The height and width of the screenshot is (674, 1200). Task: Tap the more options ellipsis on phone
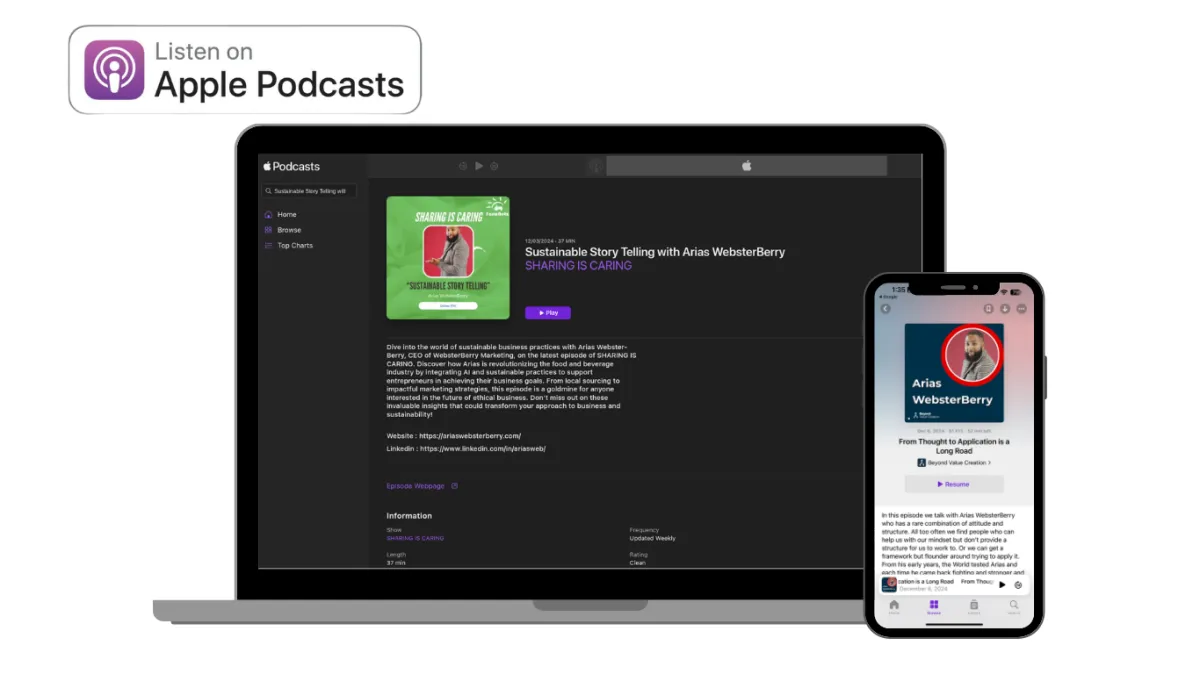click(1021, 309)
